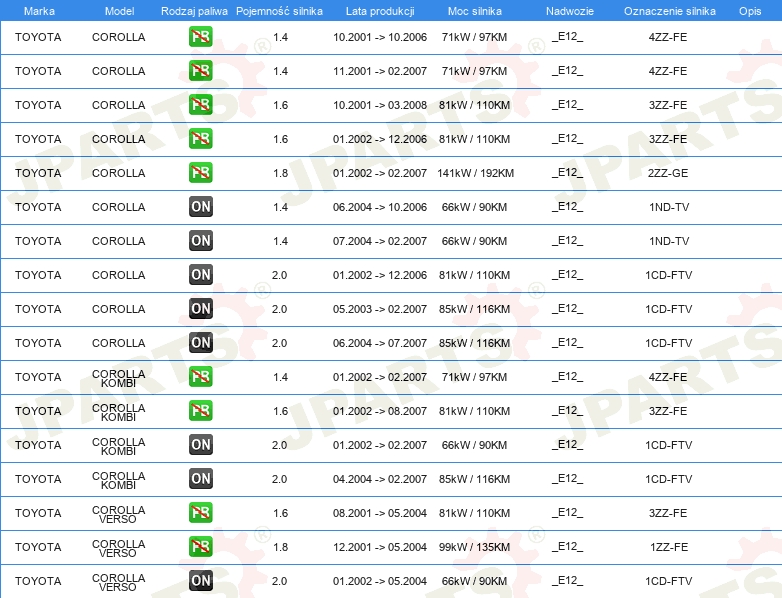
Task: Click the petrol icon in the Corolla Kombi 1.6 row
Action: point(200,410)
